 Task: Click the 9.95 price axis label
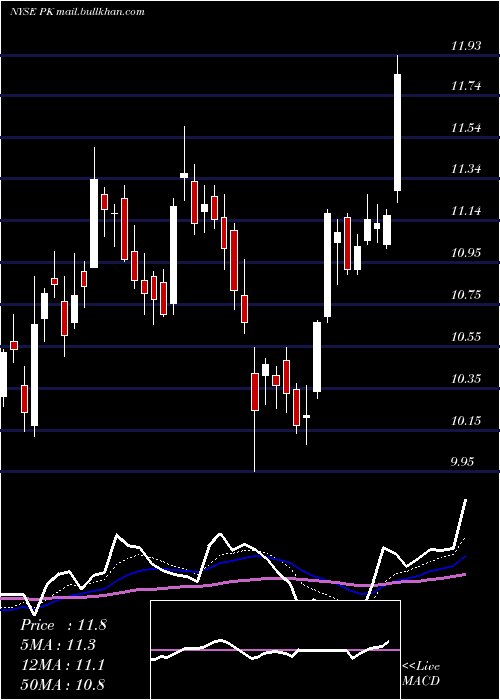(462, 462)
